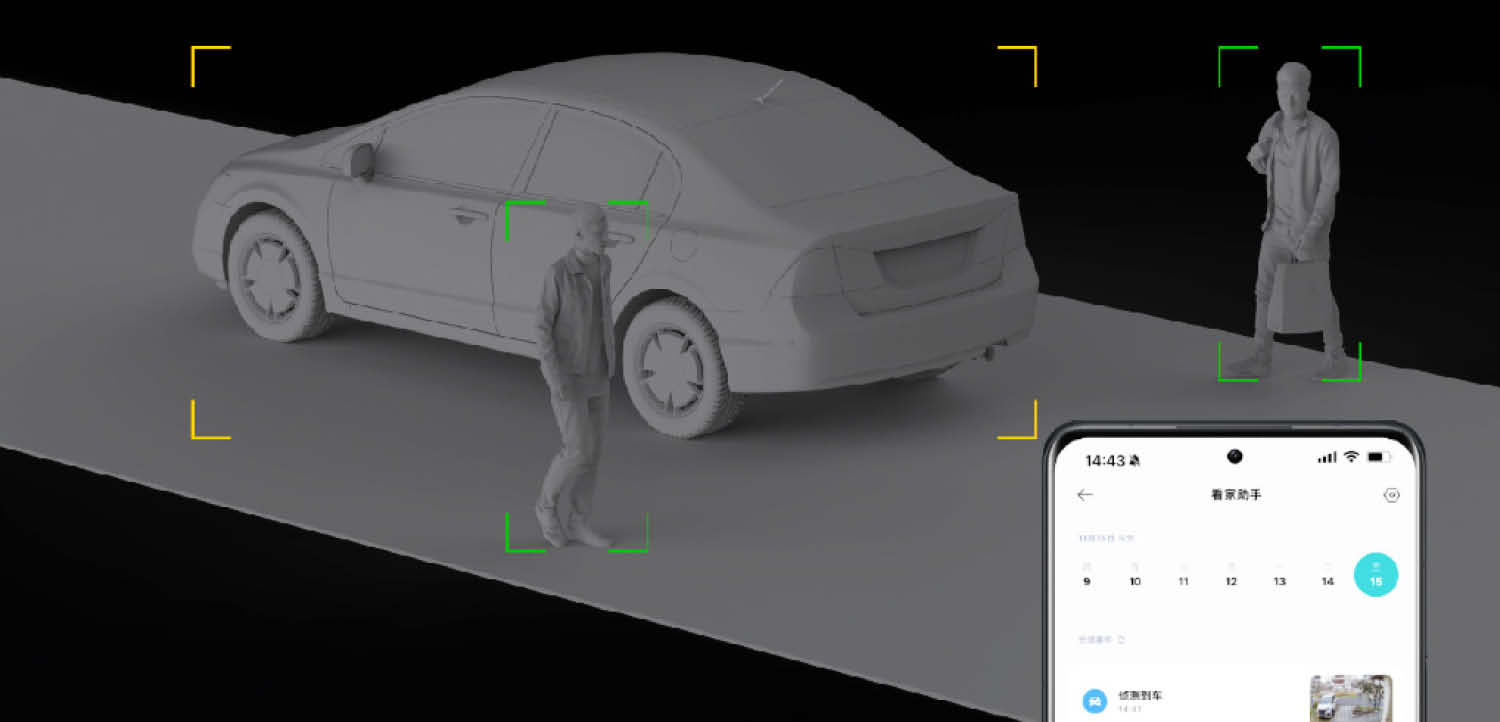Viewport: 1500px width, 722px height.
Task: Open the 侦测到车 event entry
Action: coord(1140,697)
